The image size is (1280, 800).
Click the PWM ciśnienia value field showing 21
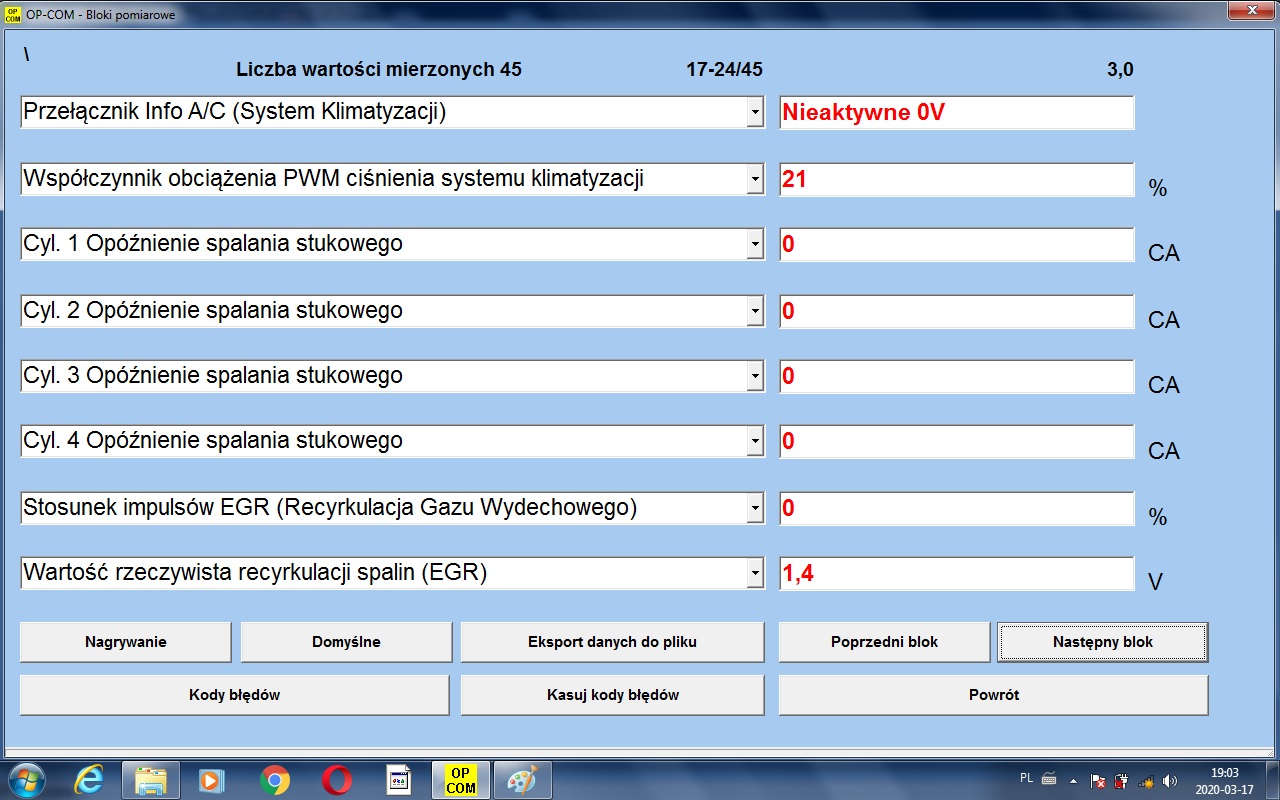click(956, 180)
